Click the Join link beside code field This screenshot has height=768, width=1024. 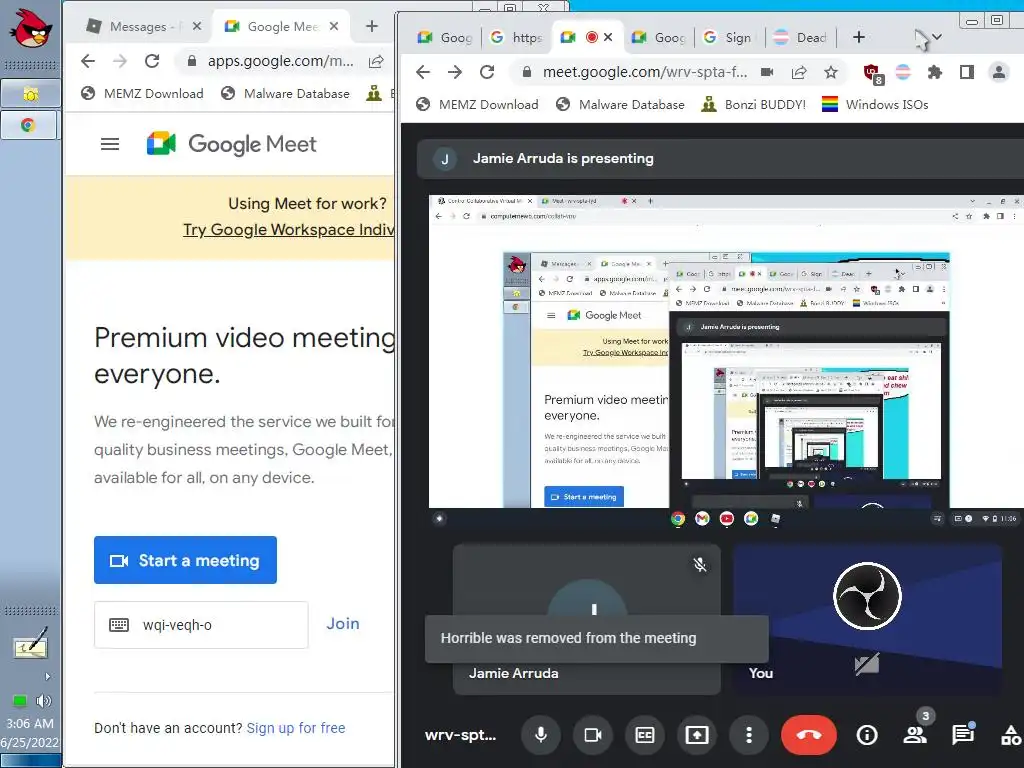pyautogui.click(x=343, y=624)
